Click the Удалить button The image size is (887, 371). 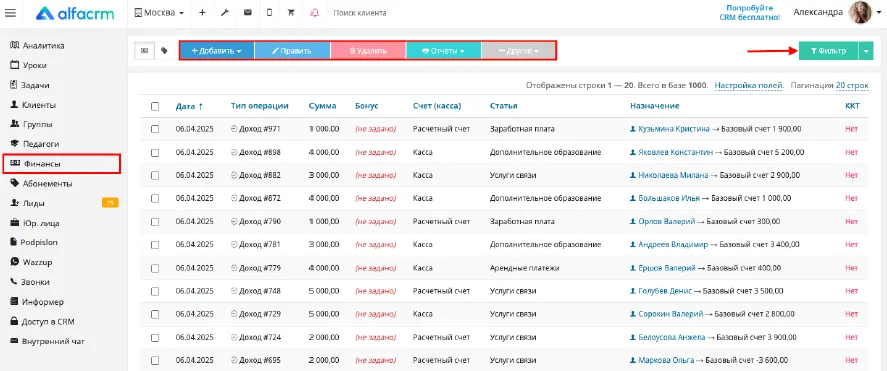pos(368,50)
